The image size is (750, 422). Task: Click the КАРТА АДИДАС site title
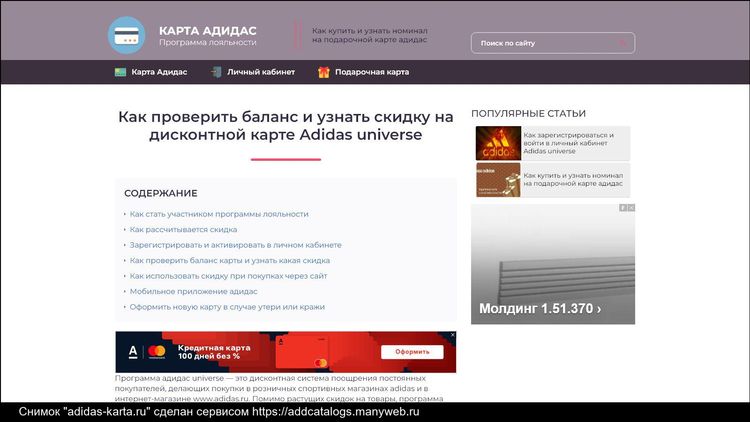coord(208,31)
